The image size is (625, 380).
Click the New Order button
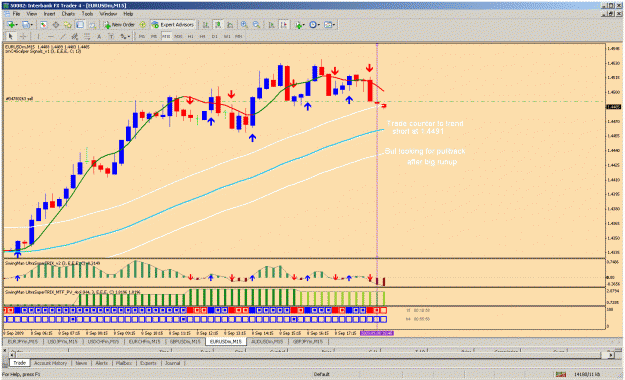[x=120, y=25]
